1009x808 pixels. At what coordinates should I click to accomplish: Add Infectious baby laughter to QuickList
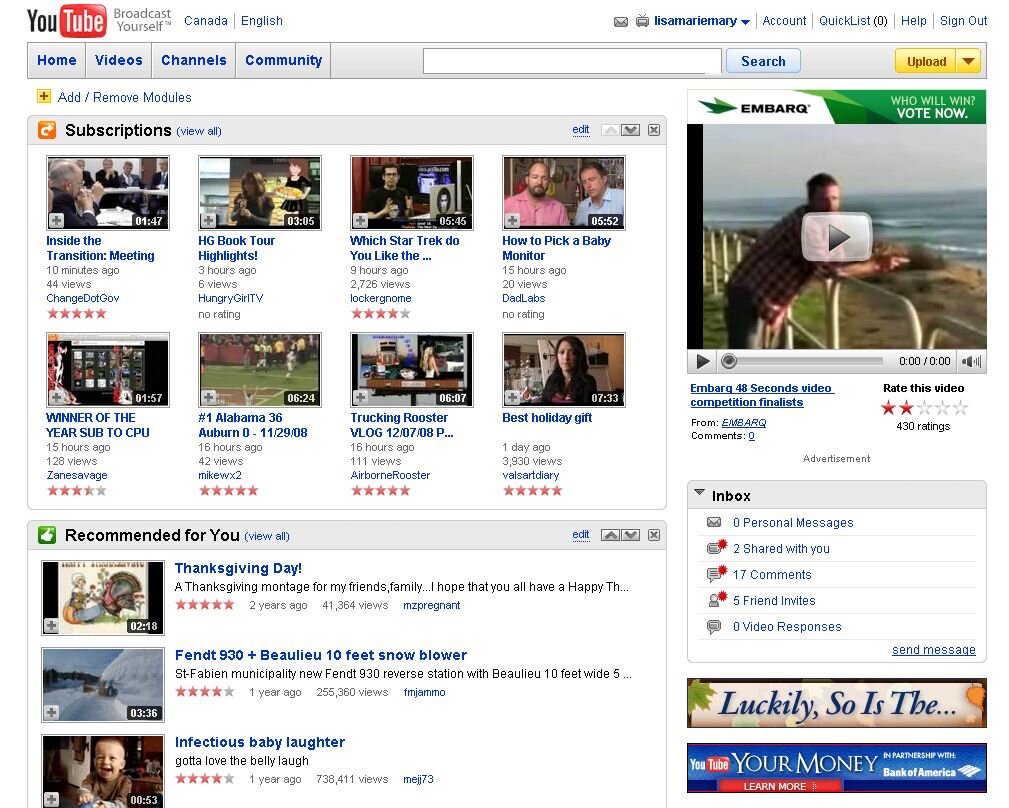[51, 800]
